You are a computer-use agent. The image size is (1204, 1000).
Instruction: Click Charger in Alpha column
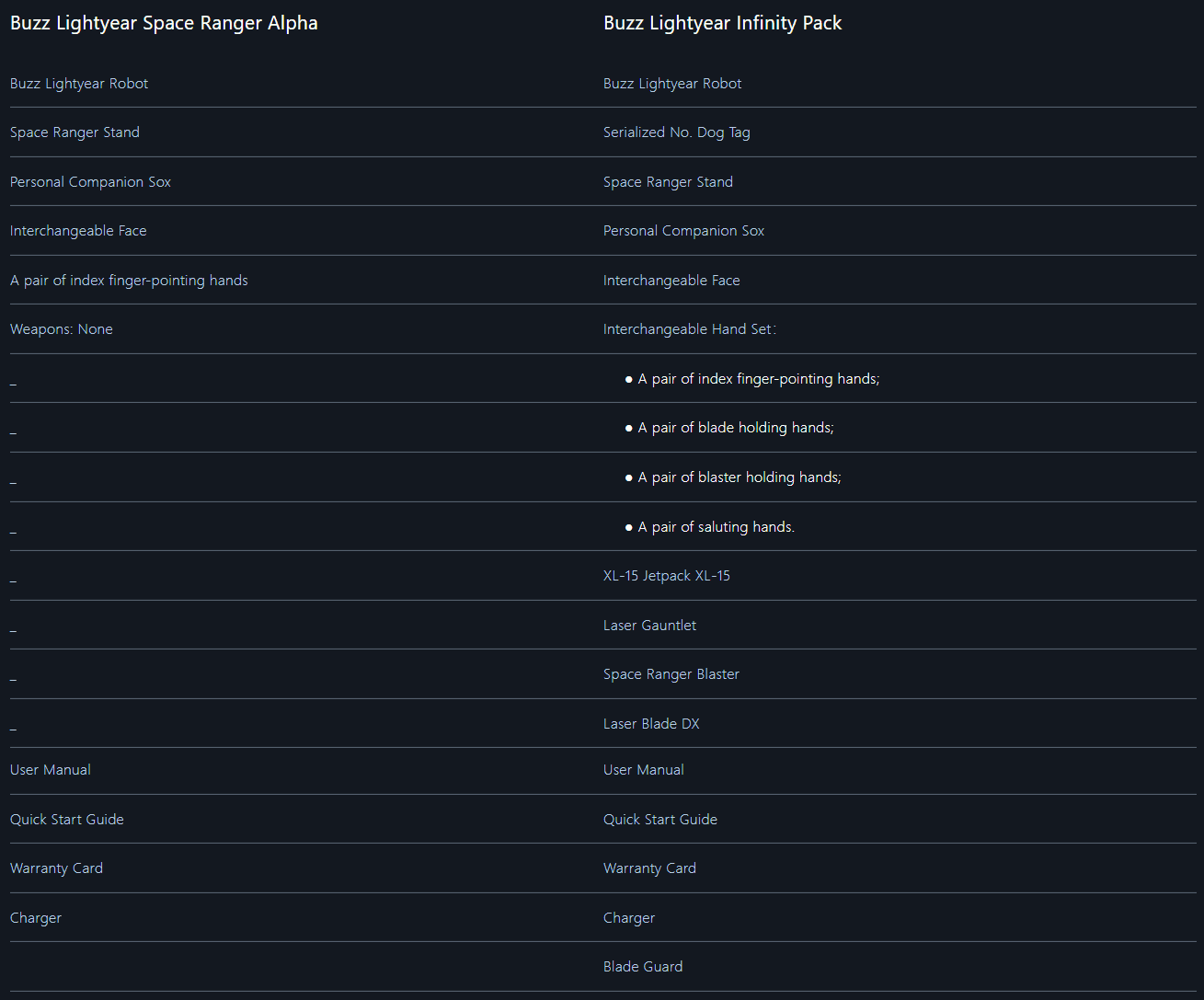pos(36,918)
